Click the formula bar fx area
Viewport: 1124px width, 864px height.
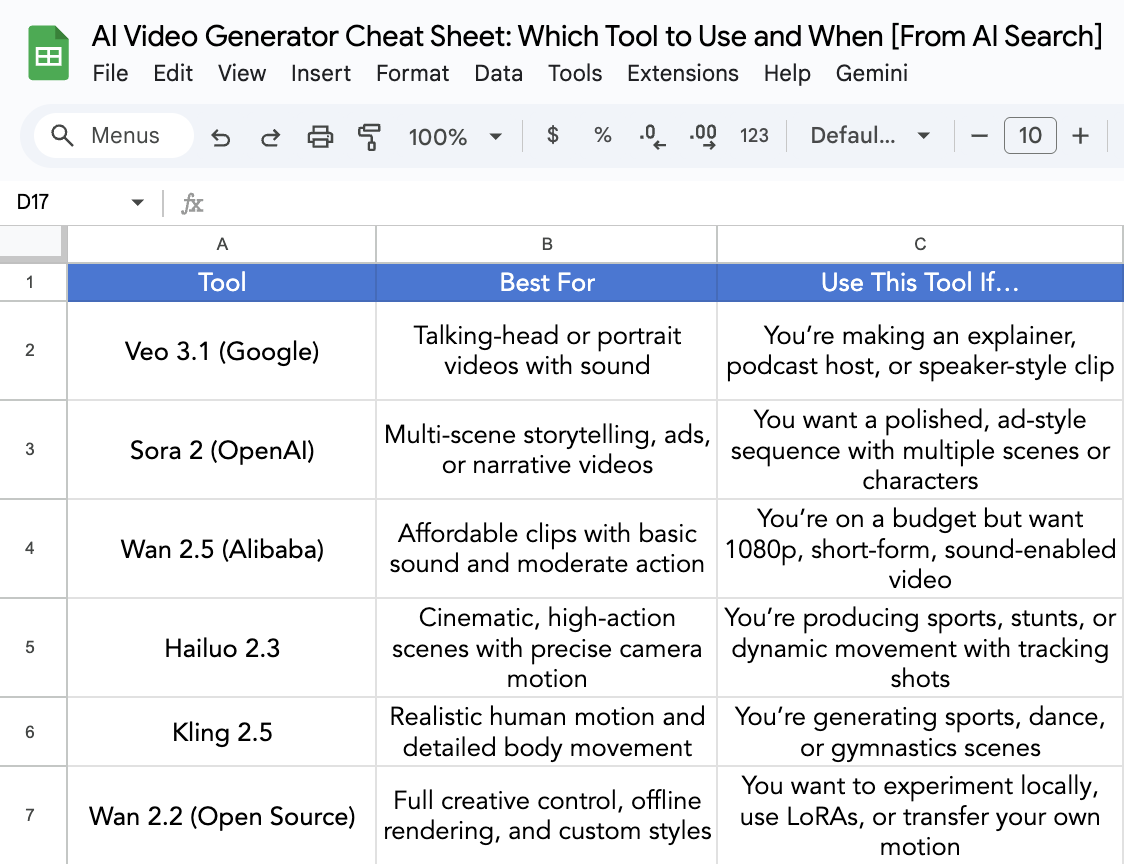pos(192,203)
